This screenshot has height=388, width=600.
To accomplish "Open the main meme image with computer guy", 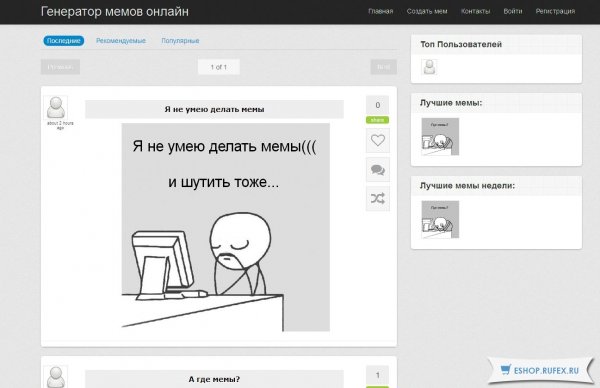I will (226, 227).
